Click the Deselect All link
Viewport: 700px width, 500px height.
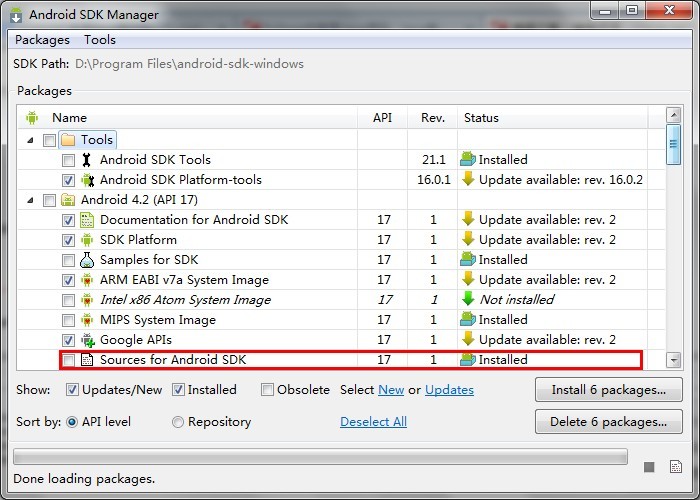tap(373, 422)
